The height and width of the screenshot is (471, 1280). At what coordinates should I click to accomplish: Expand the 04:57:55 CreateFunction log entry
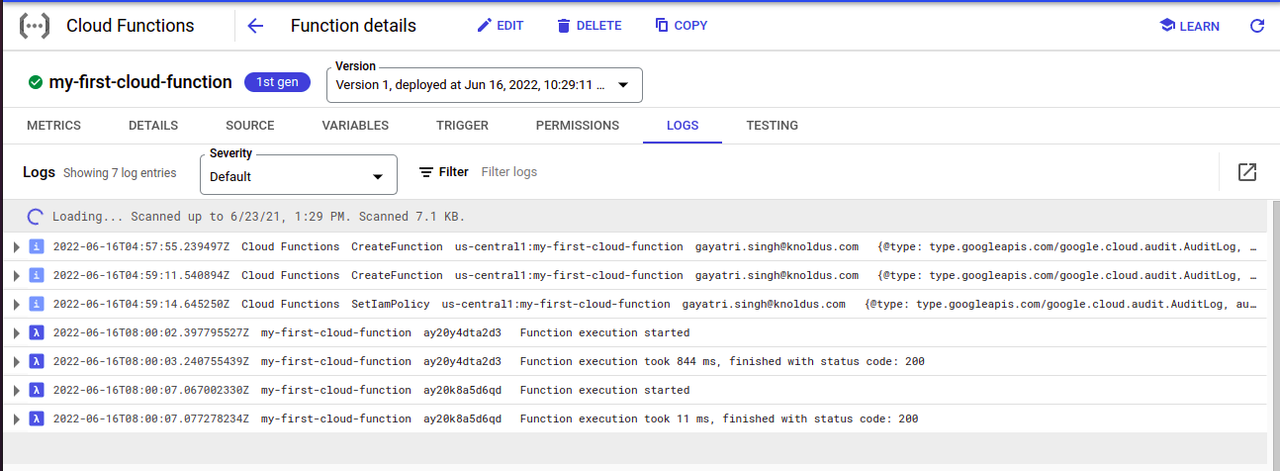tap(16, 247)
